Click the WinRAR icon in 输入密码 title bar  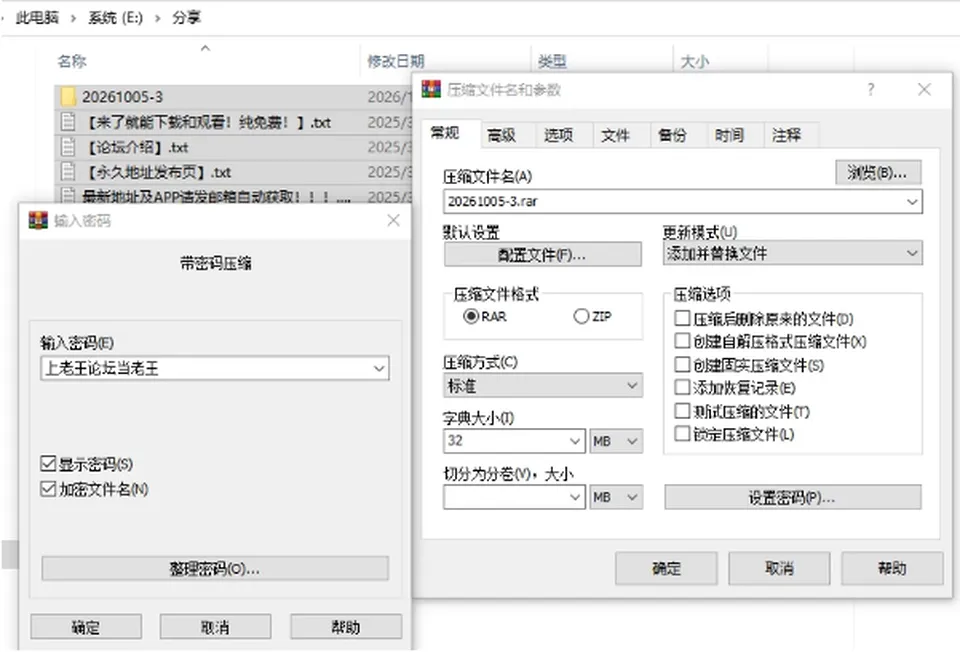(38, 220)
